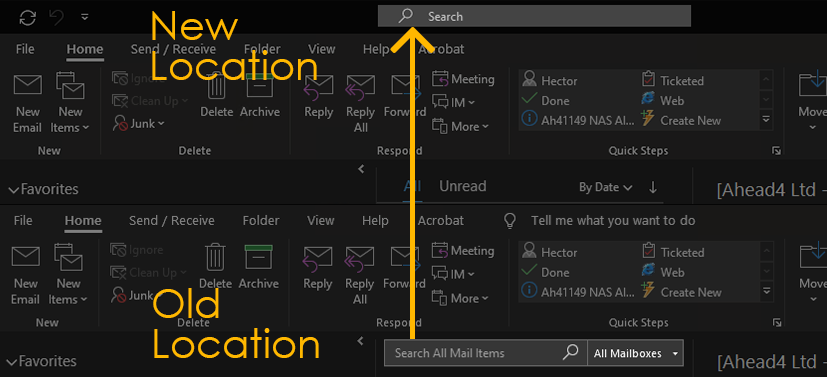
Task: Click the Meeting reply icon in the upper ribbon
Action: pos(440,79)
